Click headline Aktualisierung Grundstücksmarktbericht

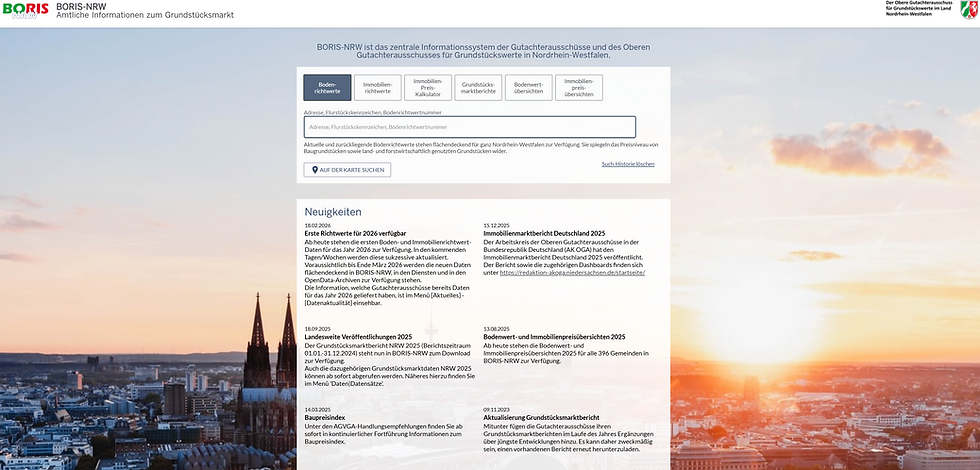coord(541,418)
